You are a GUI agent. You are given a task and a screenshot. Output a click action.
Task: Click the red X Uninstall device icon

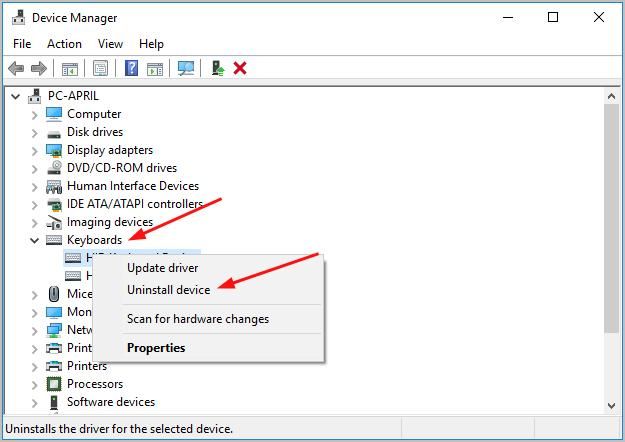240,69
